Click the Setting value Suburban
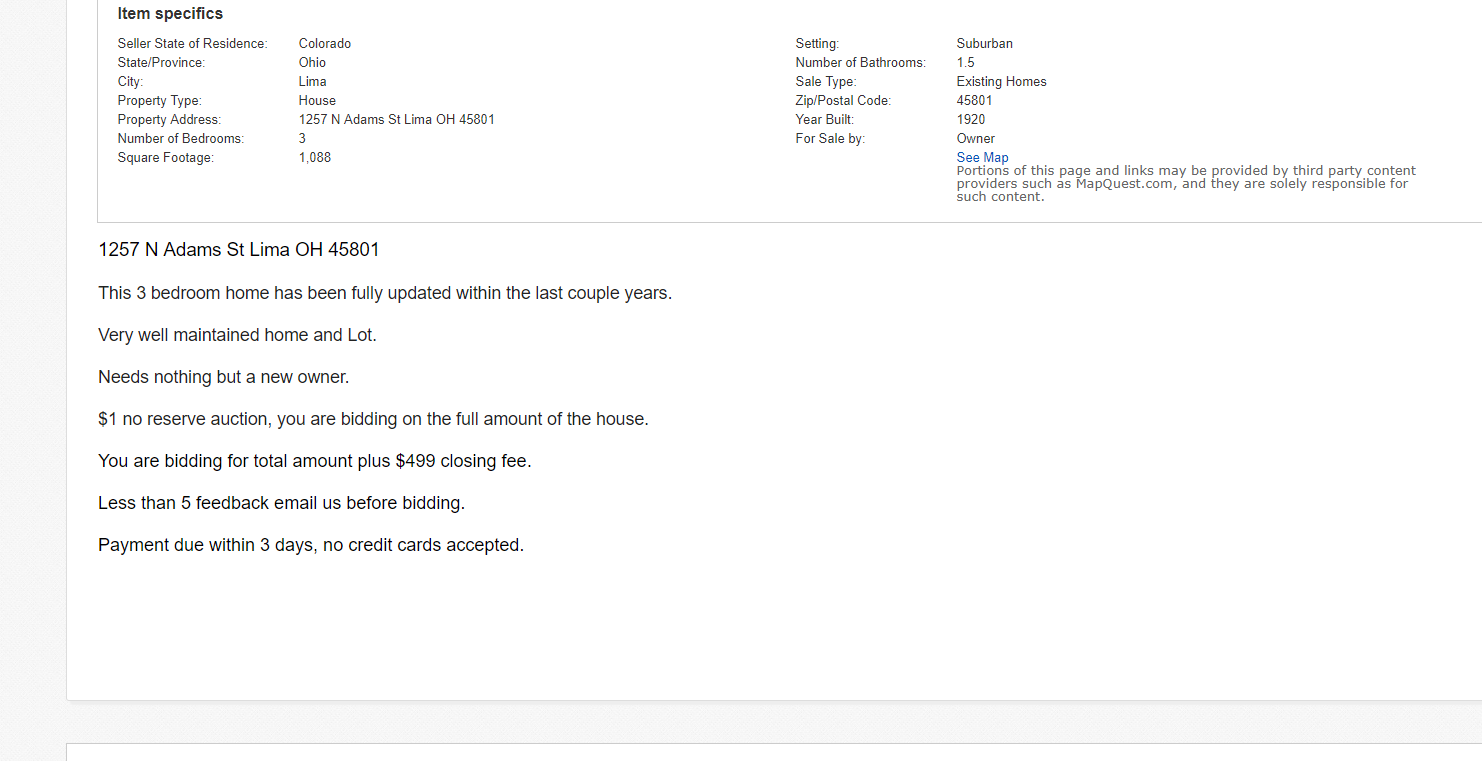1482x761 pixels. click(x=985, y=43)
